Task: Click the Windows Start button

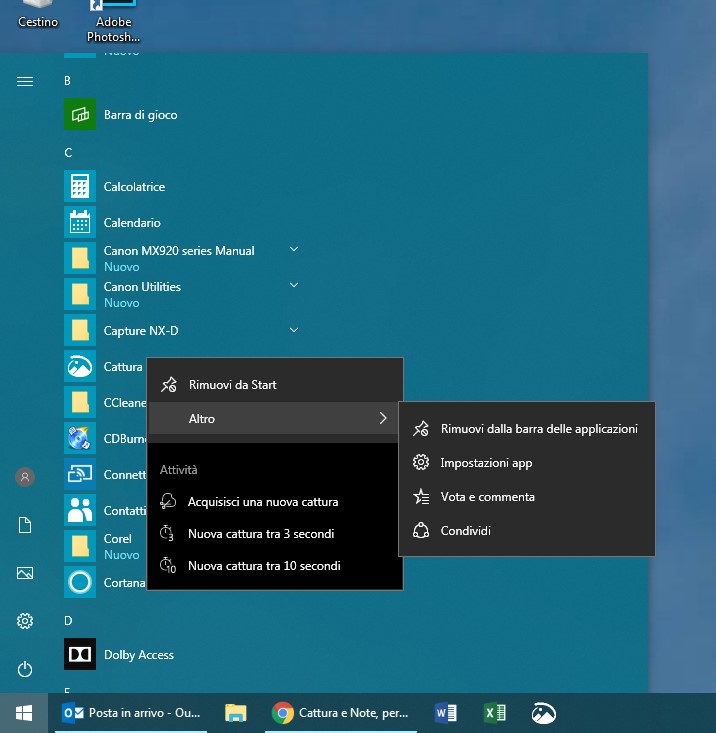Action: (24, 713)
